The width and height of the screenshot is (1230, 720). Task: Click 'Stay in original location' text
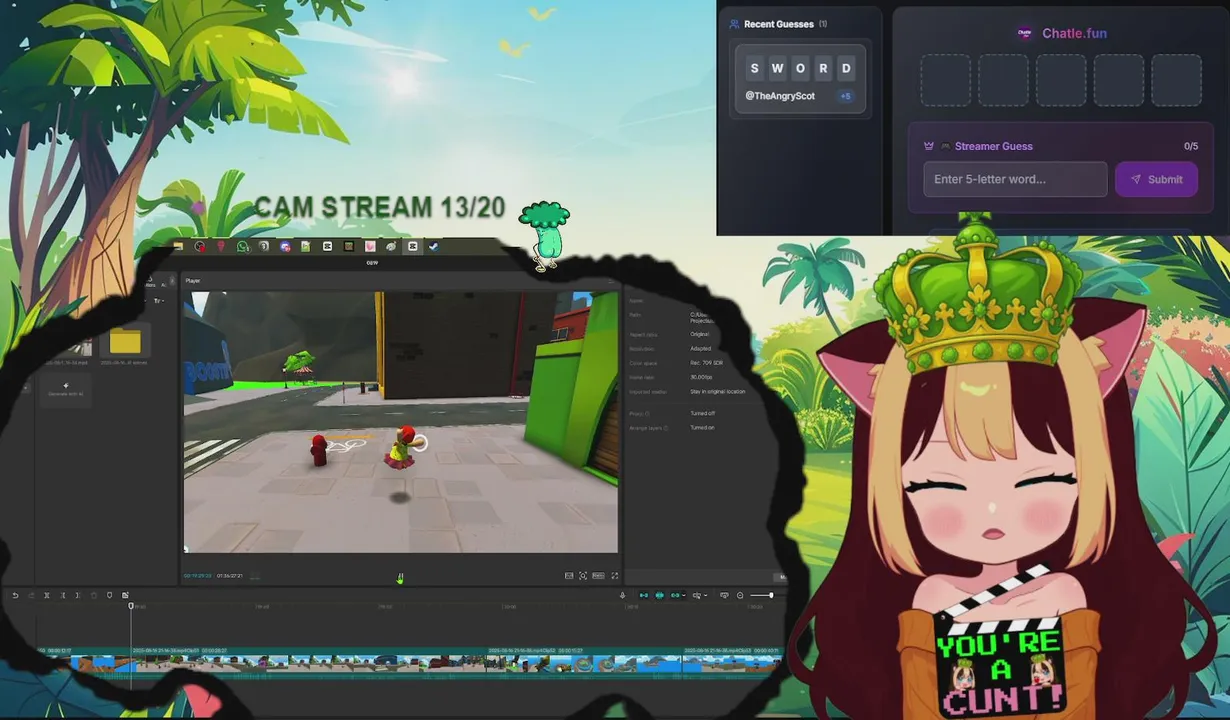tap(717, 392)
